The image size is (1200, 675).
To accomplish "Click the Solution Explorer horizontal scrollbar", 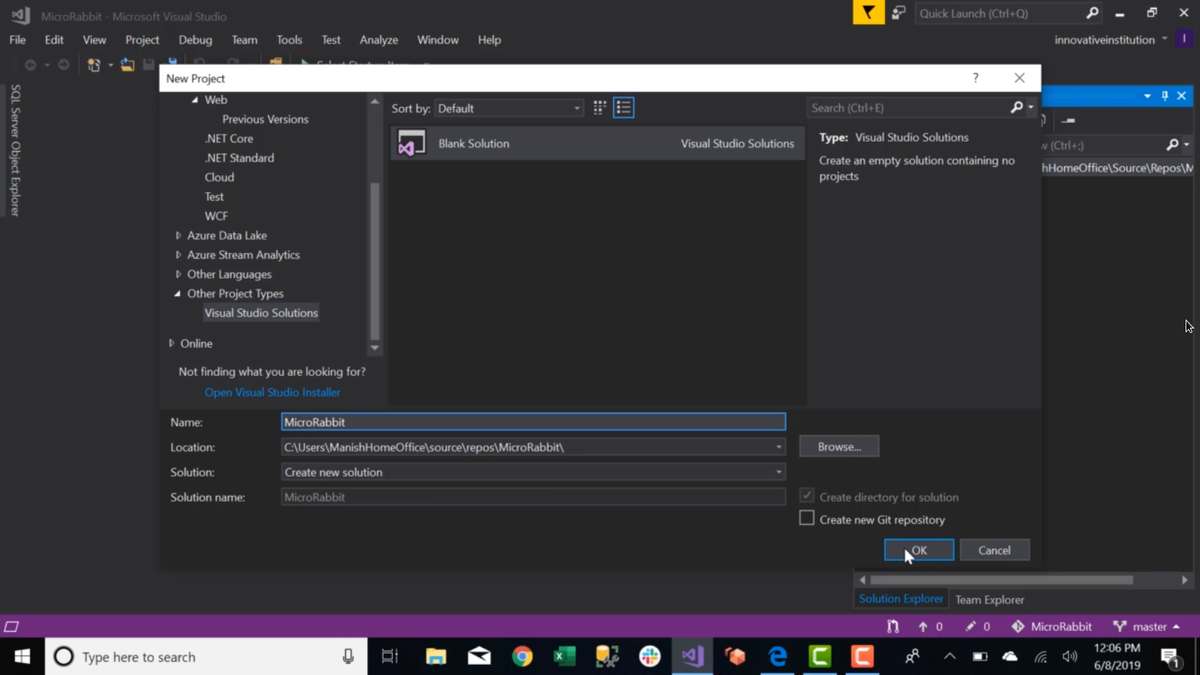I will [x=1001, y=580].
